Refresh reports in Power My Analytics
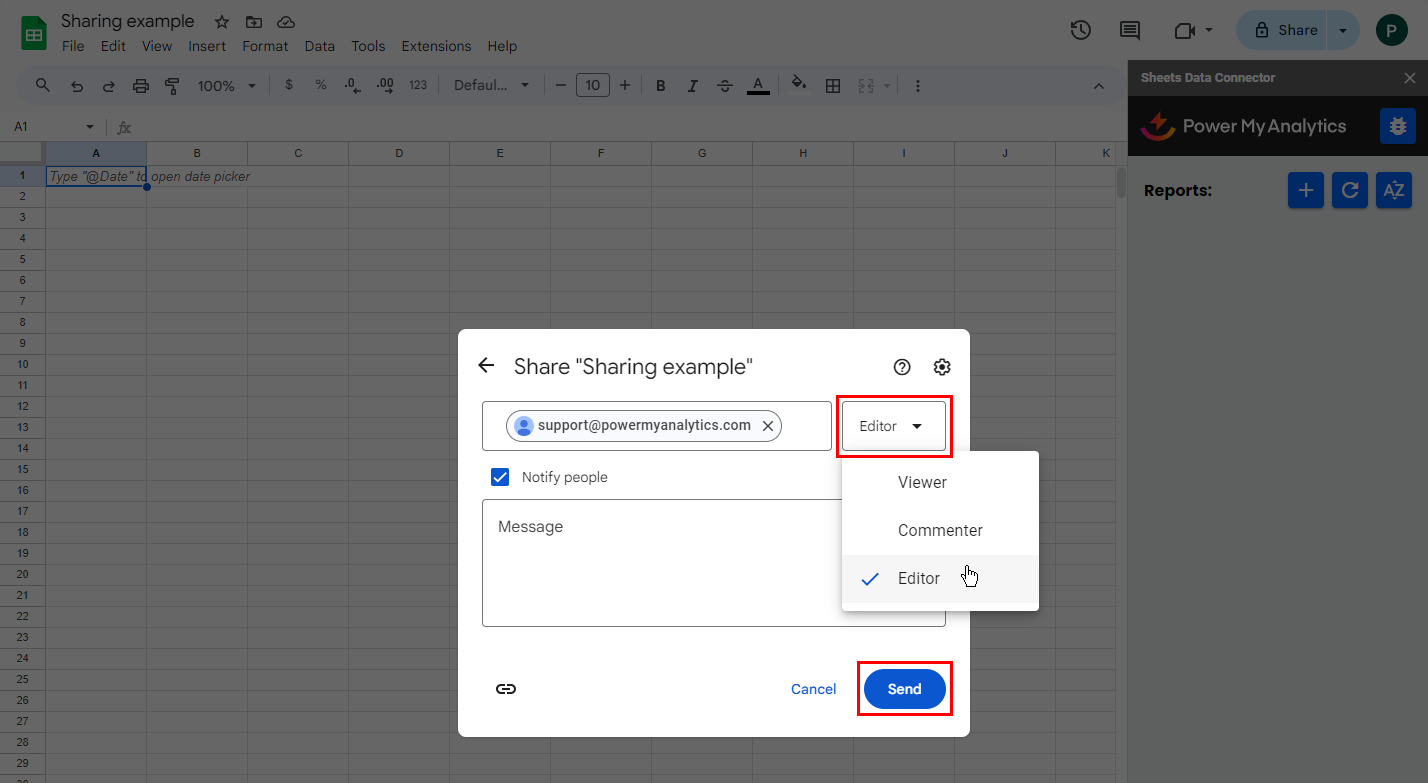Screen dimensions: 1428x783 tap(1350, 190)
